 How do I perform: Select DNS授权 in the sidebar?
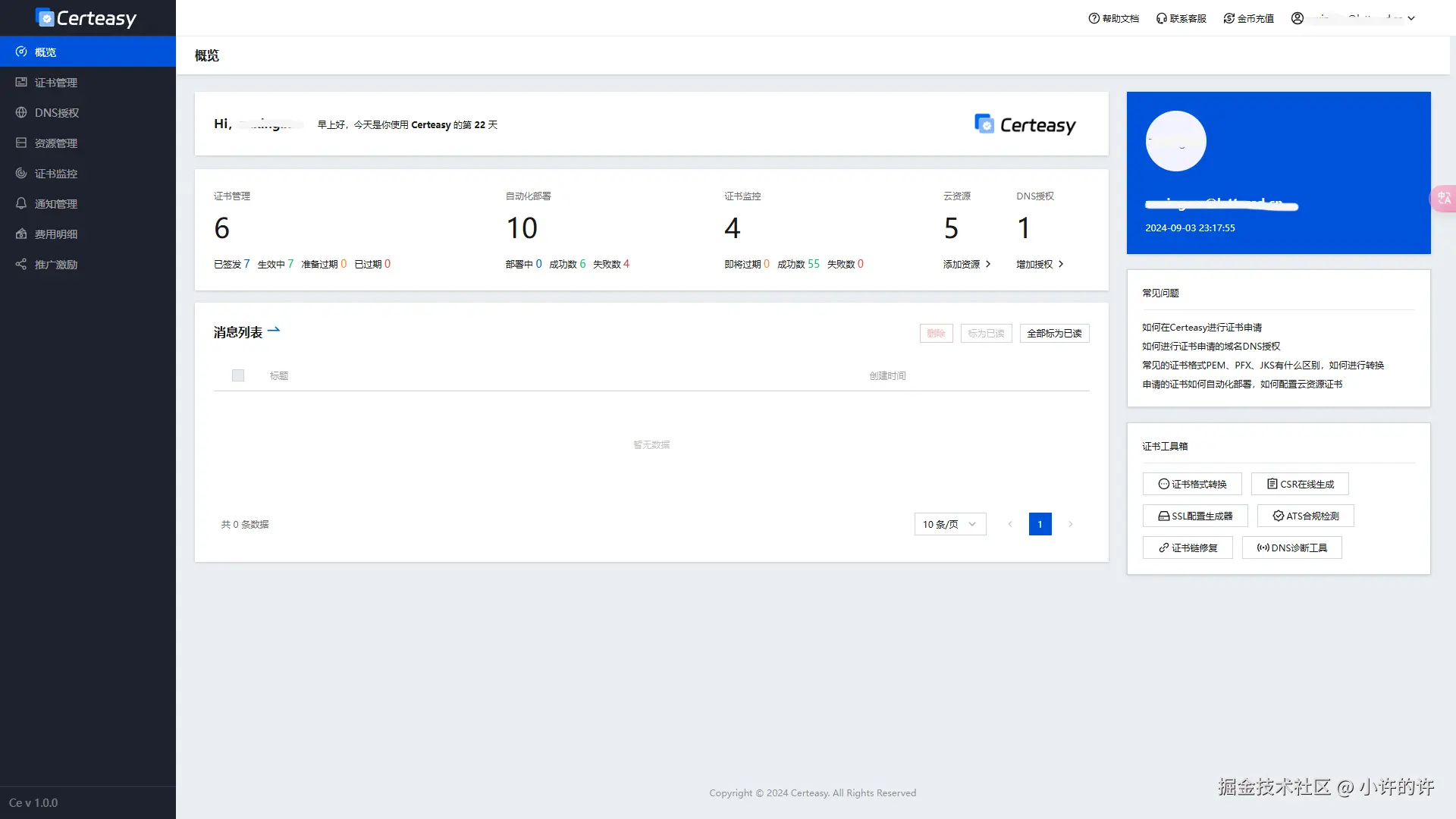click(x=55, y=112)
